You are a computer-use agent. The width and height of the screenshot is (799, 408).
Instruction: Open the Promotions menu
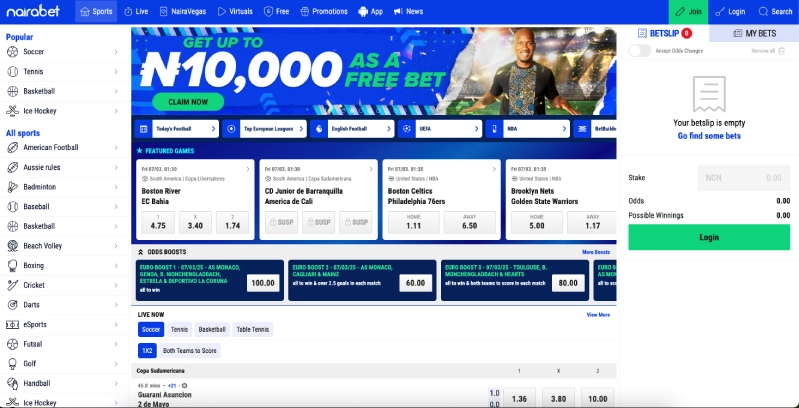[324, 11]
